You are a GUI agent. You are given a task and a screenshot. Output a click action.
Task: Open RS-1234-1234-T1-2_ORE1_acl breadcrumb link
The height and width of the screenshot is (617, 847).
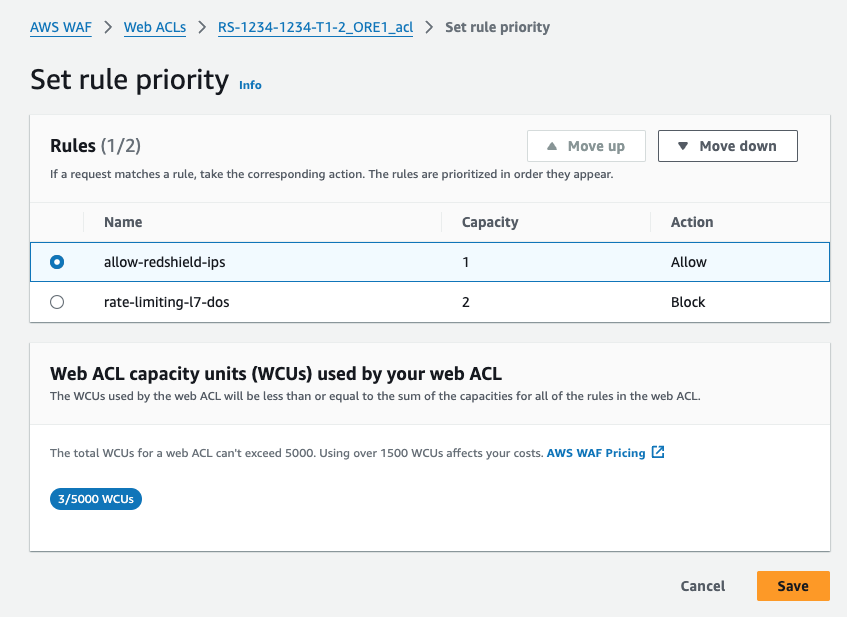[315, 27]
